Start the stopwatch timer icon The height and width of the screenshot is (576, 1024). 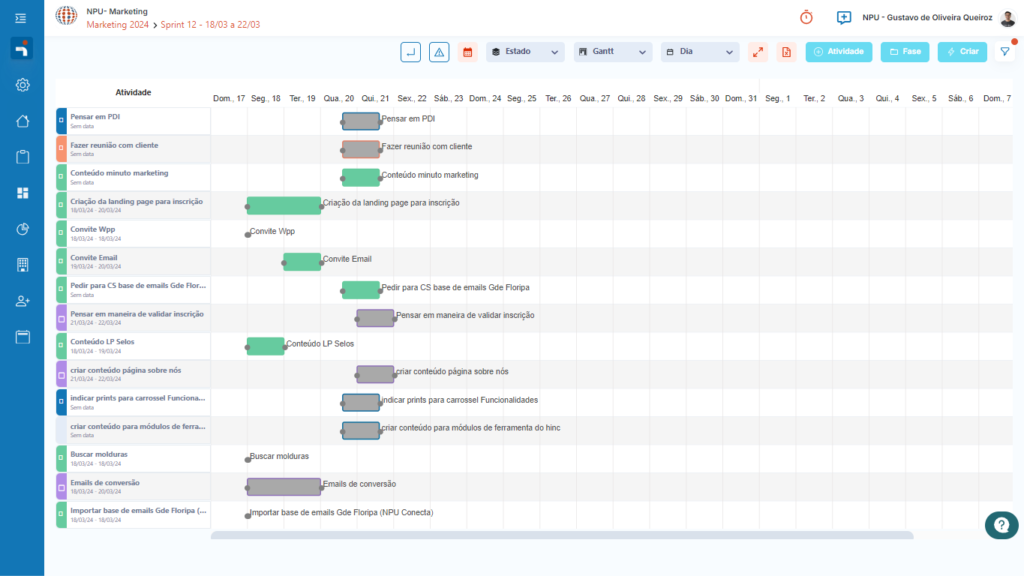(x=806, y=17)
